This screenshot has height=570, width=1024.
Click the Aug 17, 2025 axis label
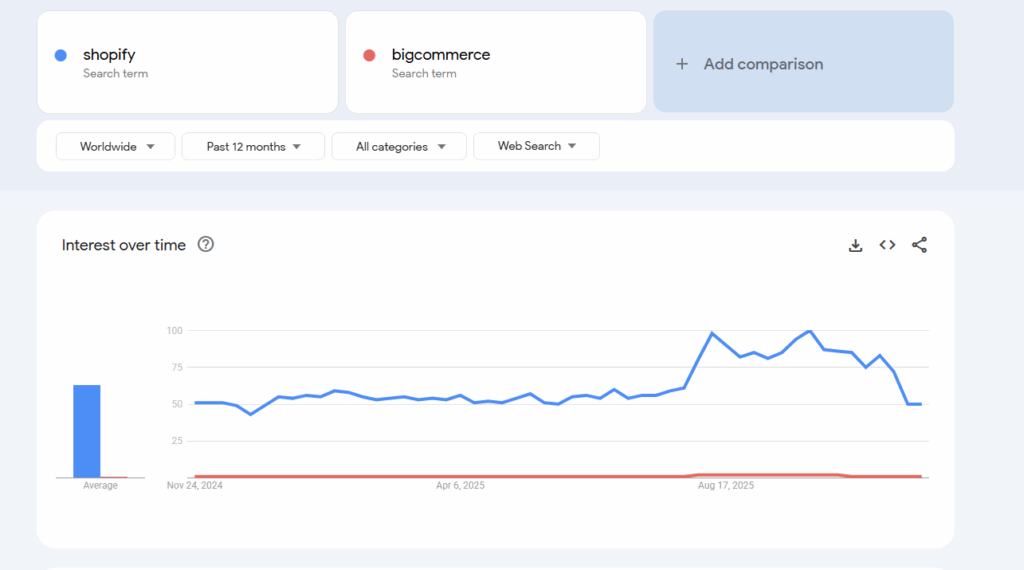tap(726, 485)
